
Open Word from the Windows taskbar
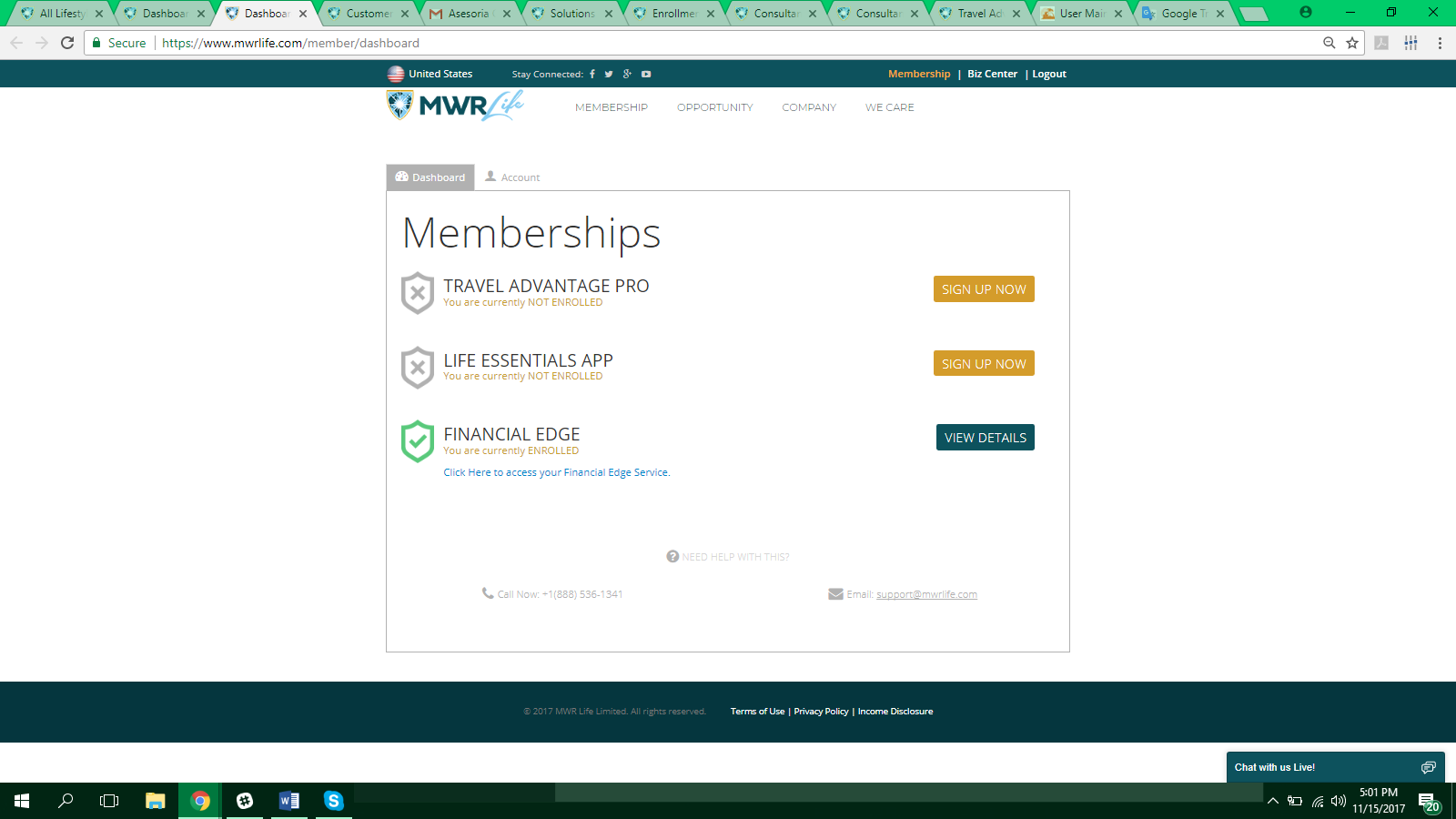(x=289, y=801)
